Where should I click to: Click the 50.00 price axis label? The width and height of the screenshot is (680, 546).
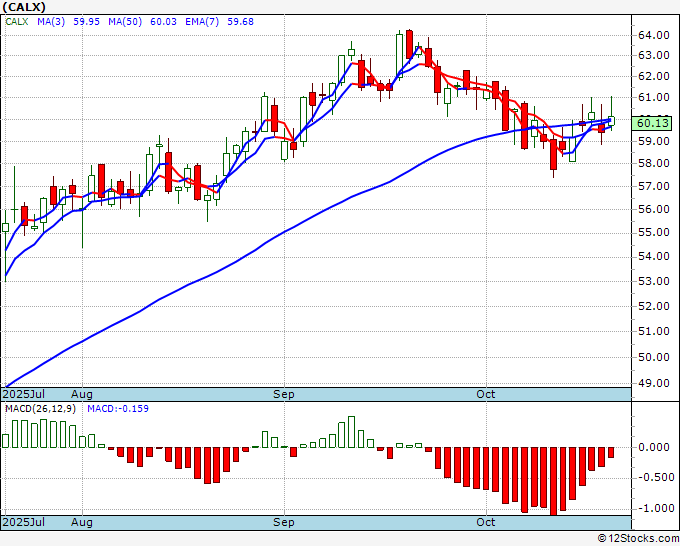(x=654, y=357)
